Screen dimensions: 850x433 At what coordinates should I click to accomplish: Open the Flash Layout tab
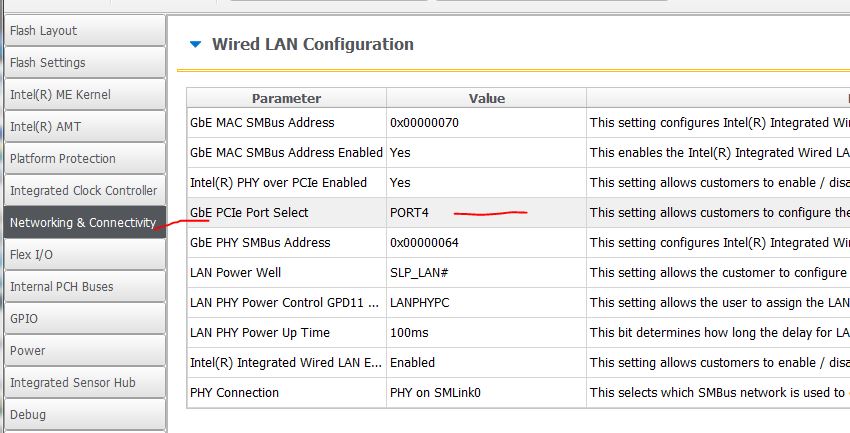pos(82,30)
